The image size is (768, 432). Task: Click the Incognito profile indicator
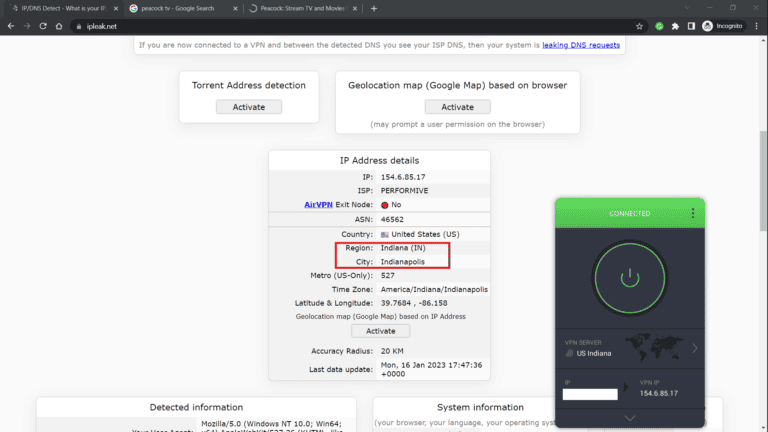tap(720, 26)
